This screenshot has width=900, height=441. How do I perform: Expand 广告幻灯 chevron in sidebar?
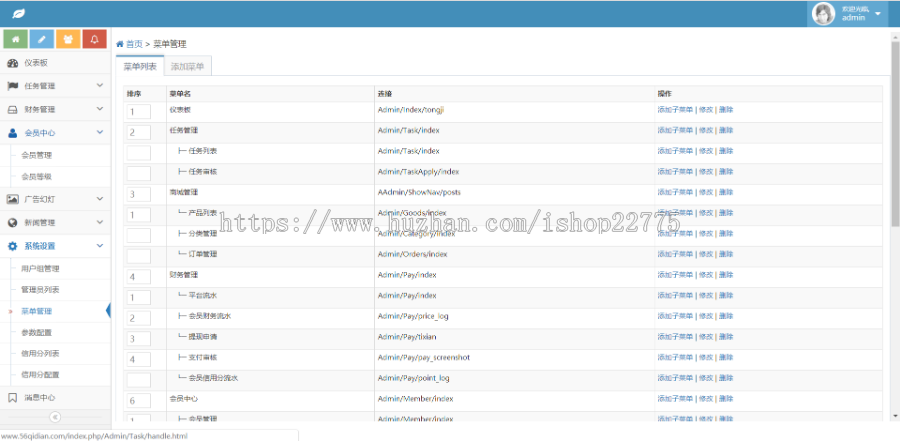click(x=100, y=199)
